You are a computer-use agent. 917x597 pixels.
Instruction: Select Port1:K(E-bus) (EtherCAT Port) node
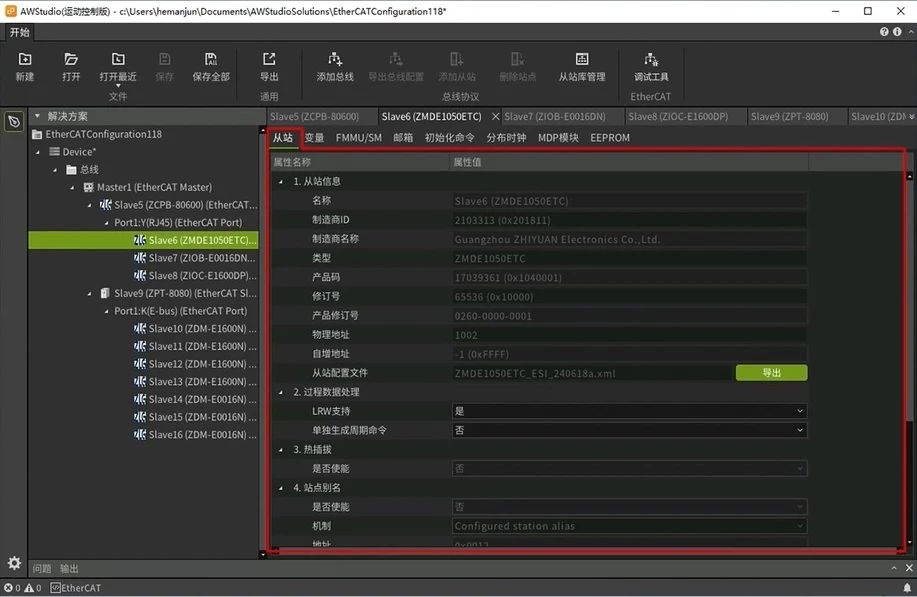[180, 311]
